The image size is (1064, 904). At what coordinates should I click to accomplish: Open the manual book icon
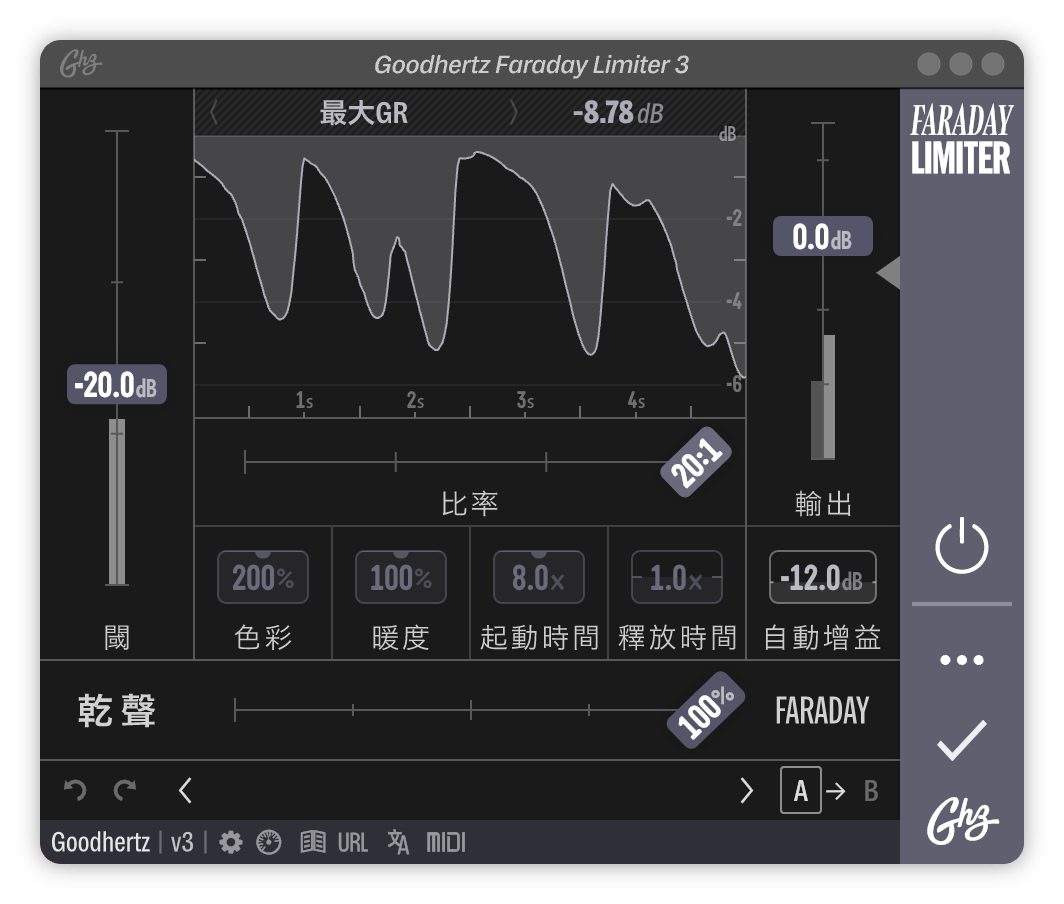coord(313,842)
